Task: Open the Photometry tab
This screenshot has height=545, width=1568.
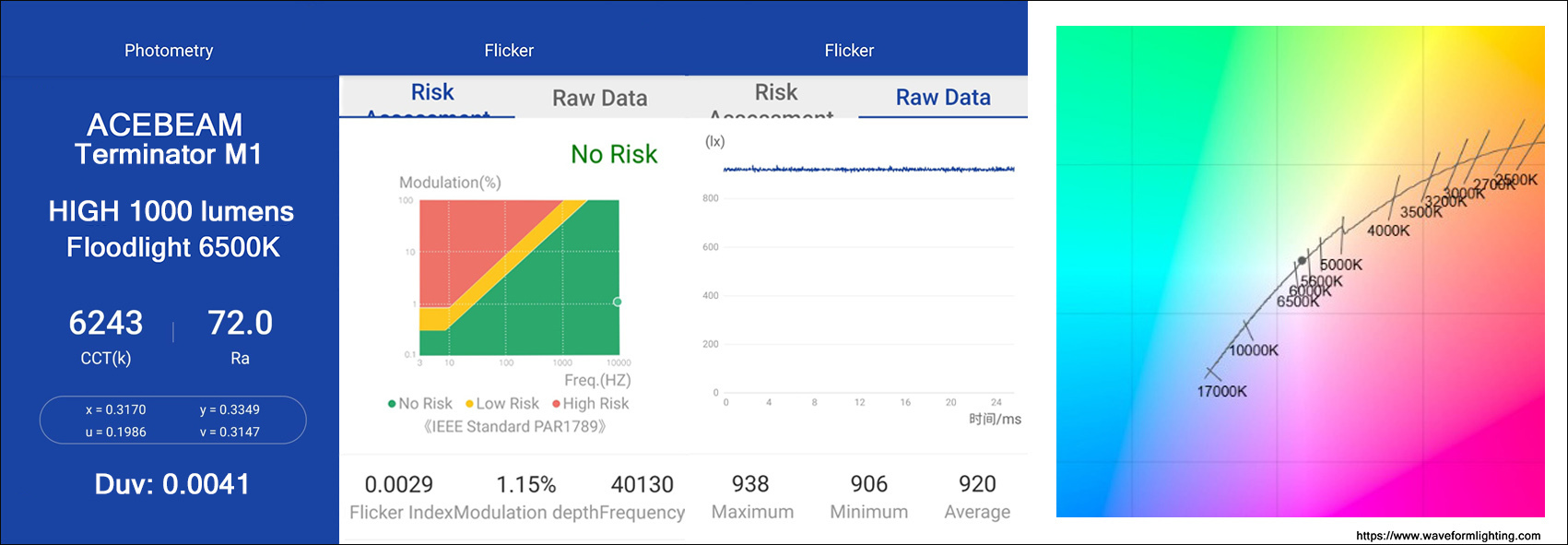Action: point(169,51)
